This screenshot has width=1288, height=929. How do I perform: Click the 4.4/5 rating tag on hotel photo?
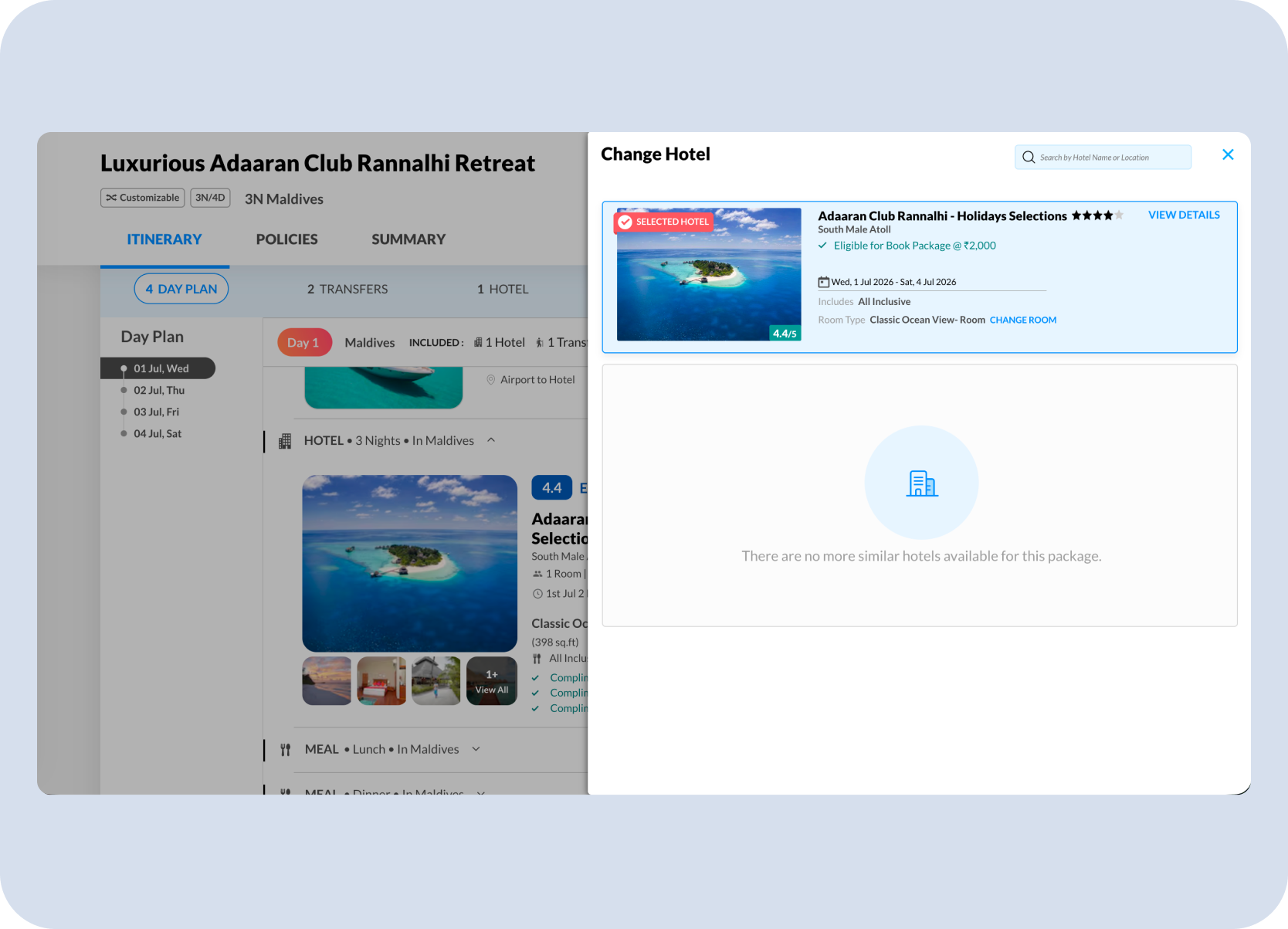pos(785,333)
